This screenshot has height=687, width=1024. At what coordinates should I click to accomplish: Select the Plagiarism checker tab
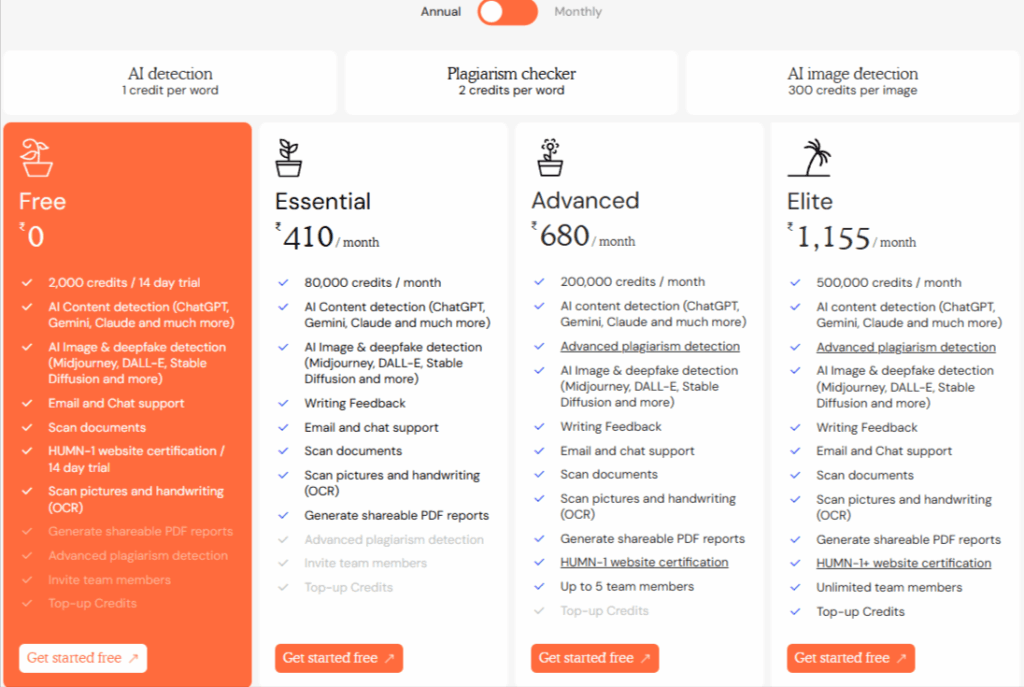[x=511, y=81]
